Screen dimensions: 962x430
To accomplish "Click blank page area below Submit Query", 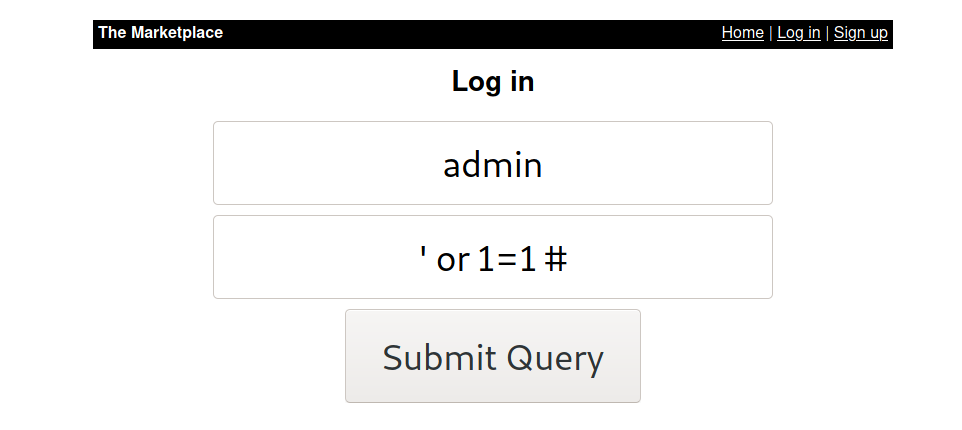I will [x=493, y=417].
